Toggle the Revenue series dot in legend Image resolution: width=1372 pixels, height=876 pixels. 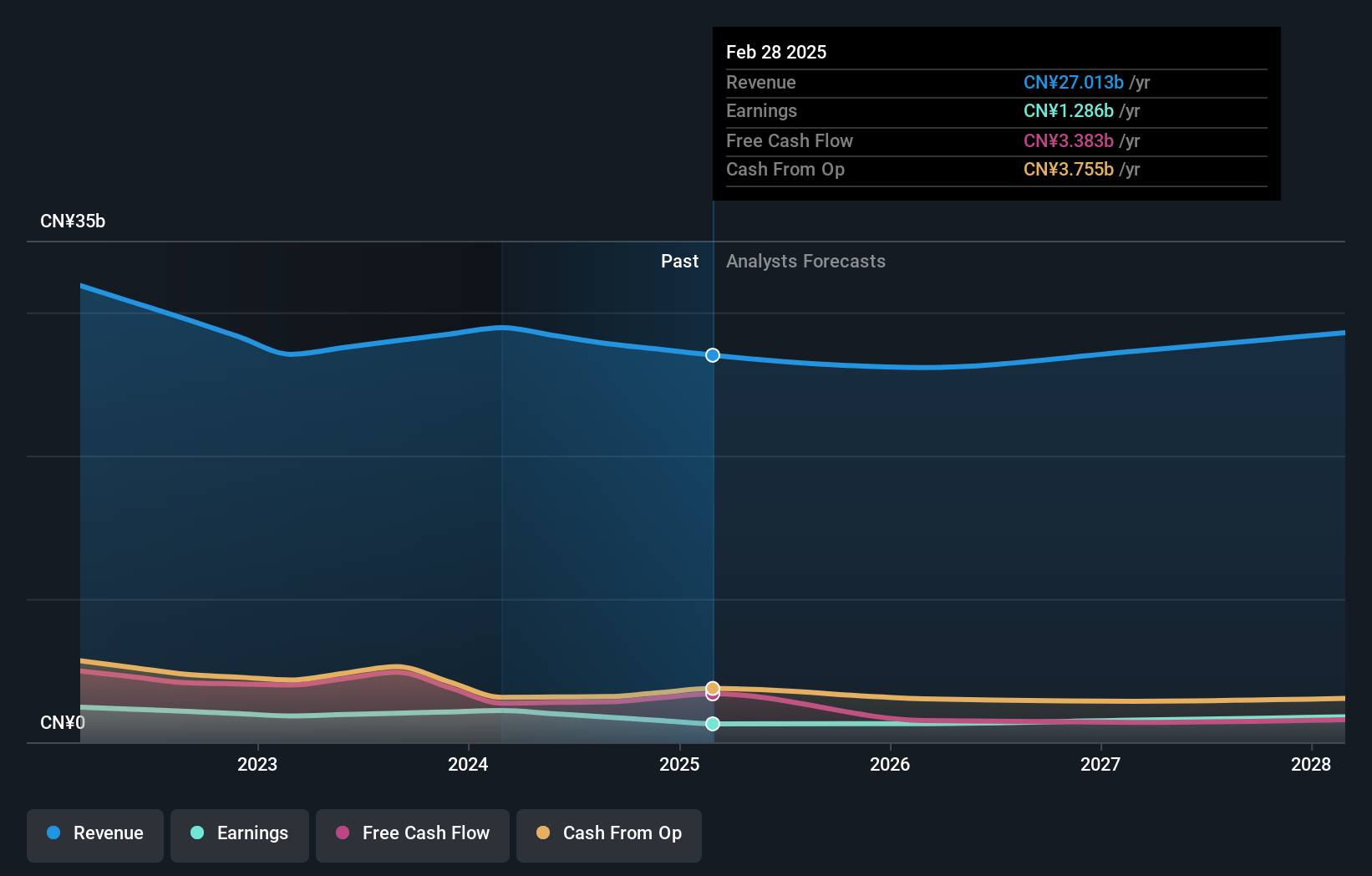click(54, 833)
